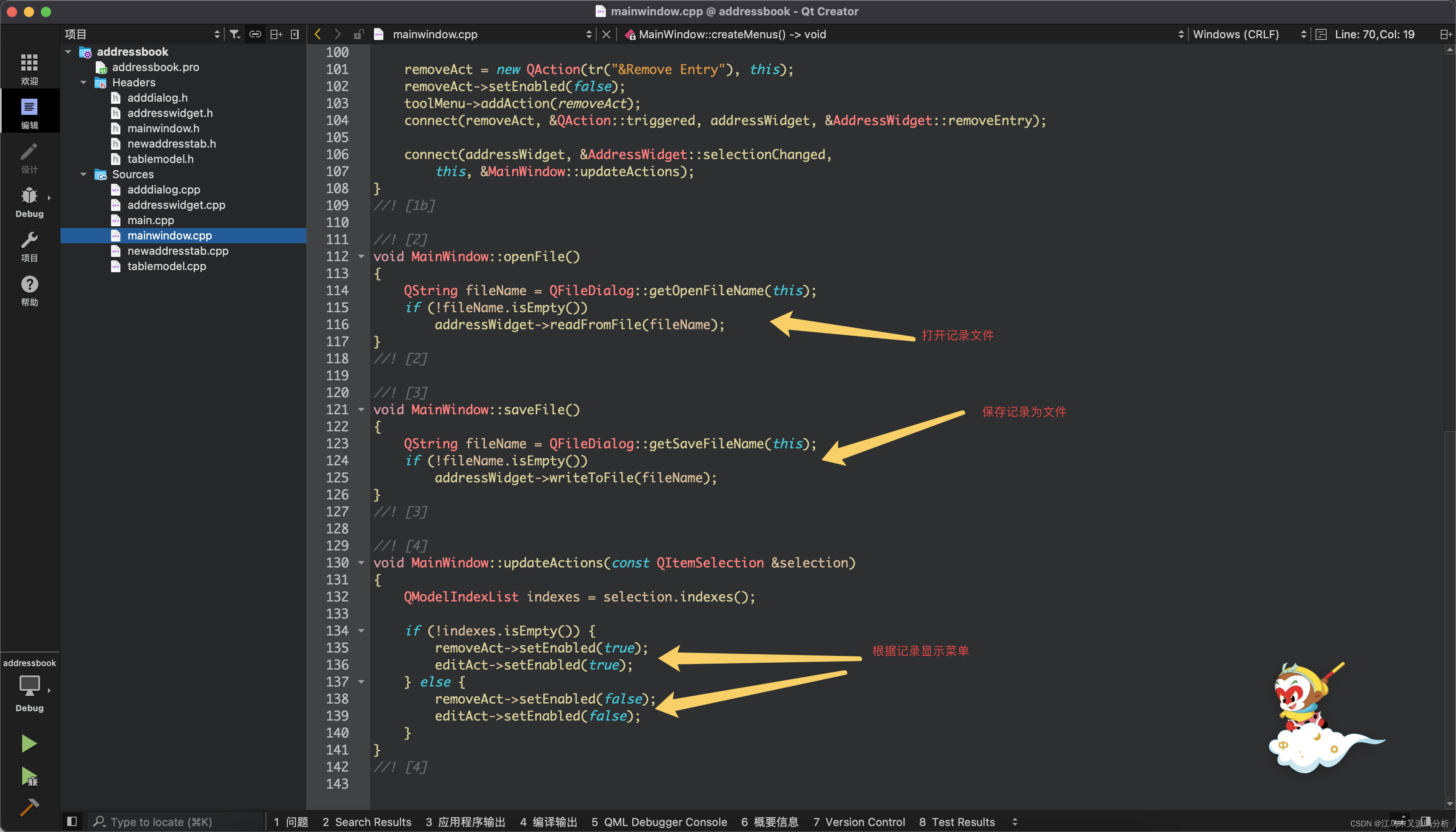Collapse the openFile() function fold arrow
The image size is (1456, 832).
361,256
